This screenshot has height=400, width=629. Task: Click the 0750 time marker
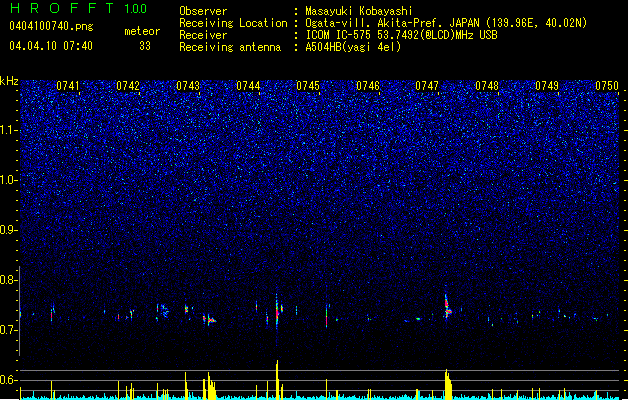[607, 86]
